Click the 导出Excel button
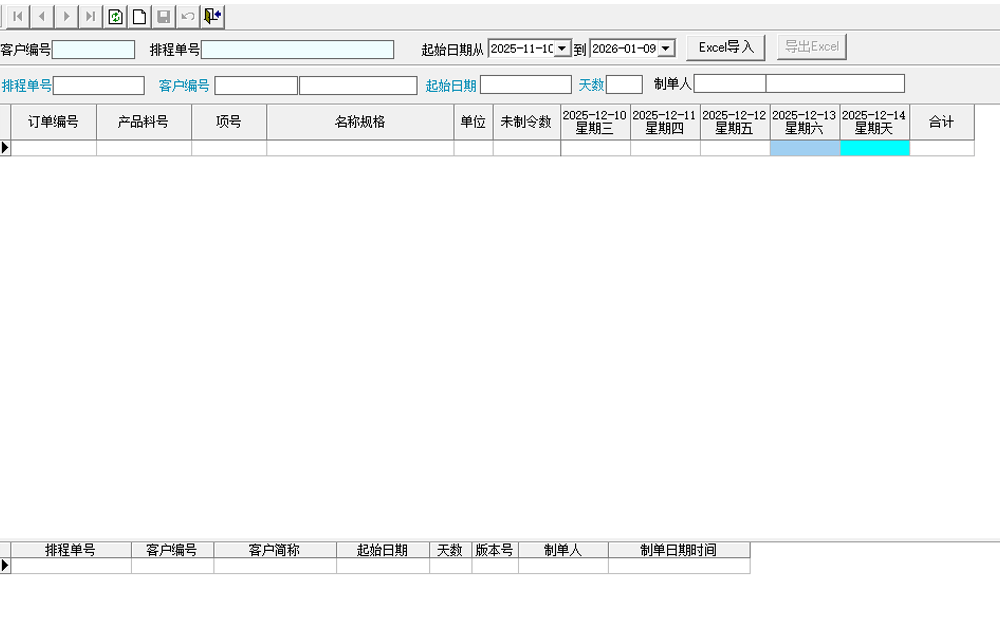The width and height of the screenshot is (1000, 636). tap(811, 47)
